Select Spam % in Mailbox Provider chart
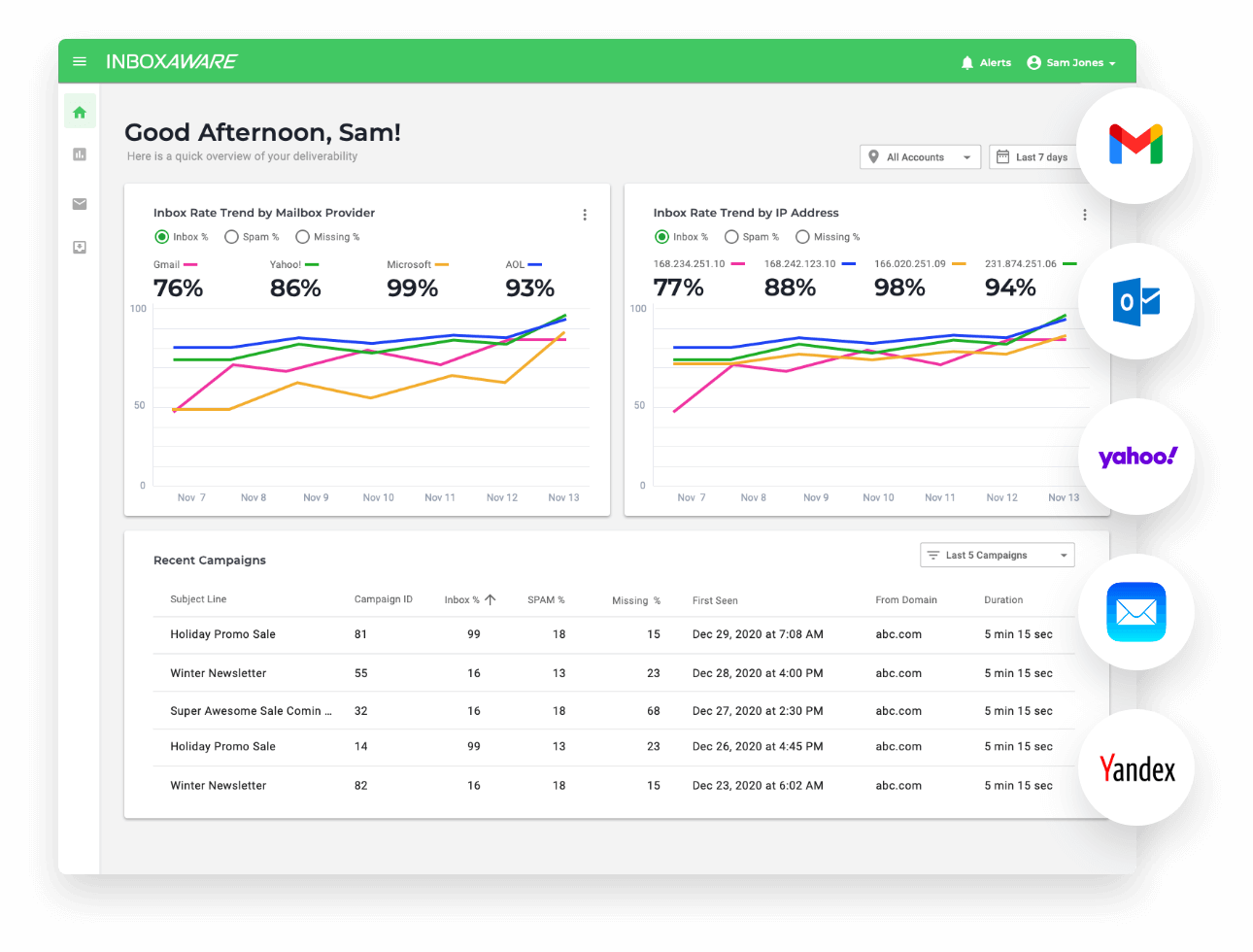This screenshot has width=1253, height=952. (x=232, y=237)
